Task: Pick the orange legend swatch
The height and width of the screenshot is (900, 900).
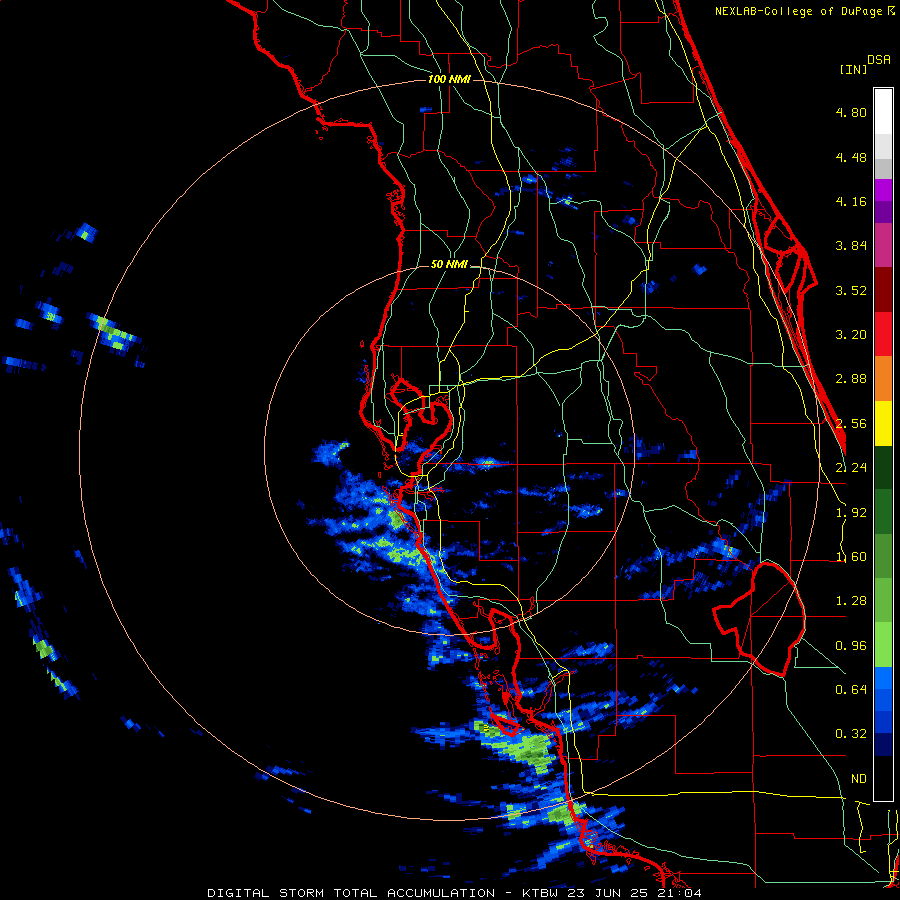Action: 883,379
